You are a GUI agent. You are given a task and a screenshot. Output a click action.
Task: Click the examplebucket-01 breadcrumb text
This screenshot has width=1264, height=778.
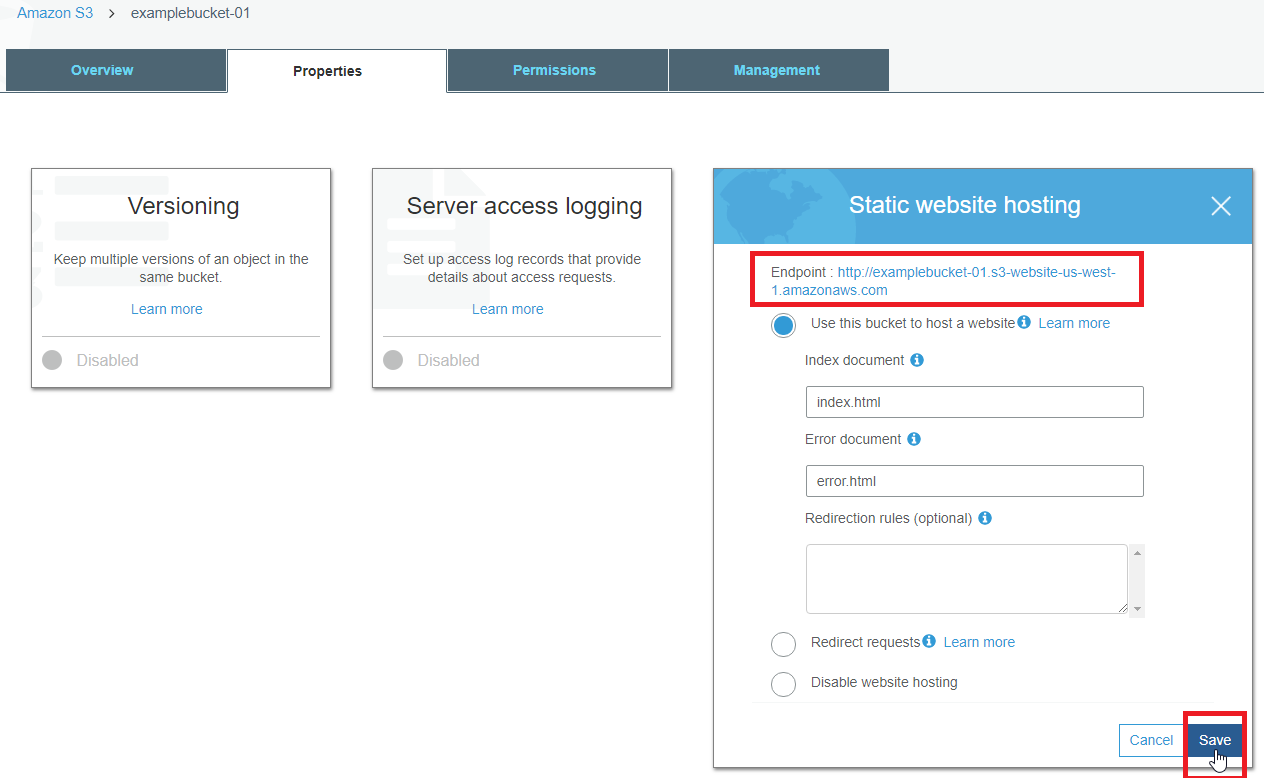click(190, 13)
